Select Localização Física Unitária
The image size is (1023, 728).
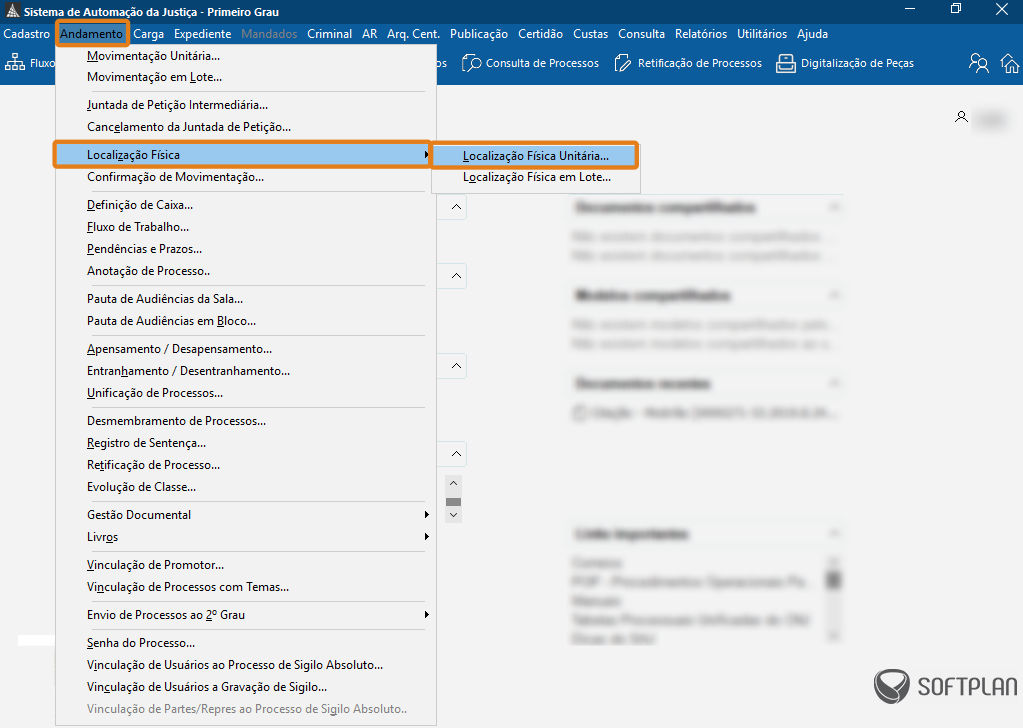(535, 156)
